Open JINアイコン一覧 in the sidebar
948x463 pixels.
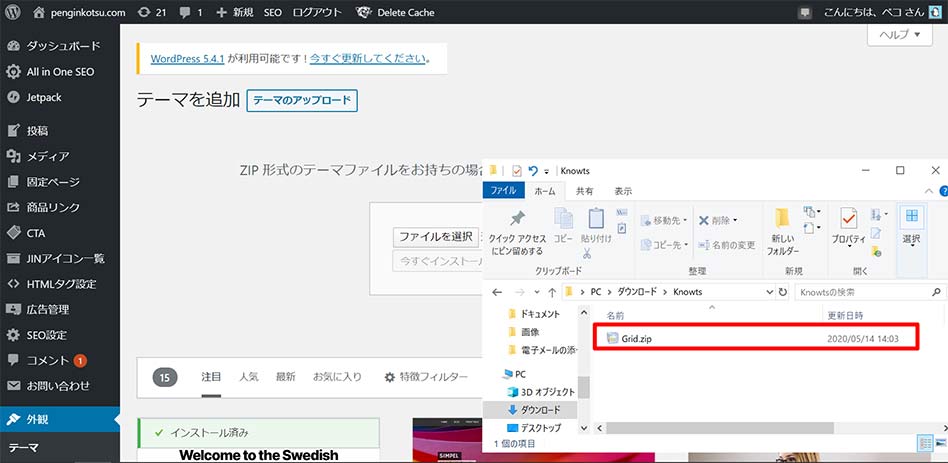[x=60, y=258]
